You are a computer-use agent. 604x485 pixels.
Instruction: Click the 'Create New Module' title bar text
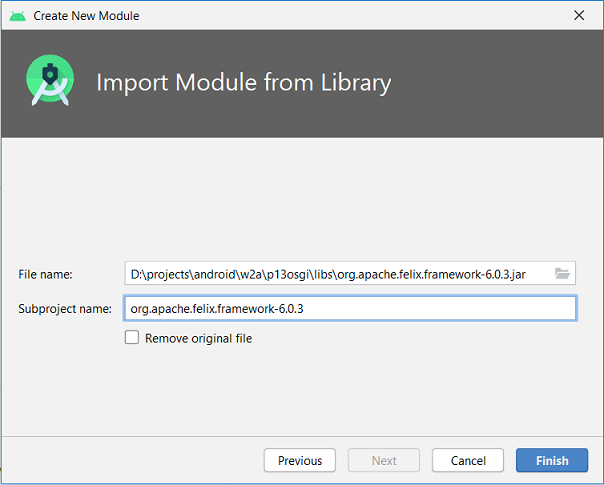(x=86, y=16)
